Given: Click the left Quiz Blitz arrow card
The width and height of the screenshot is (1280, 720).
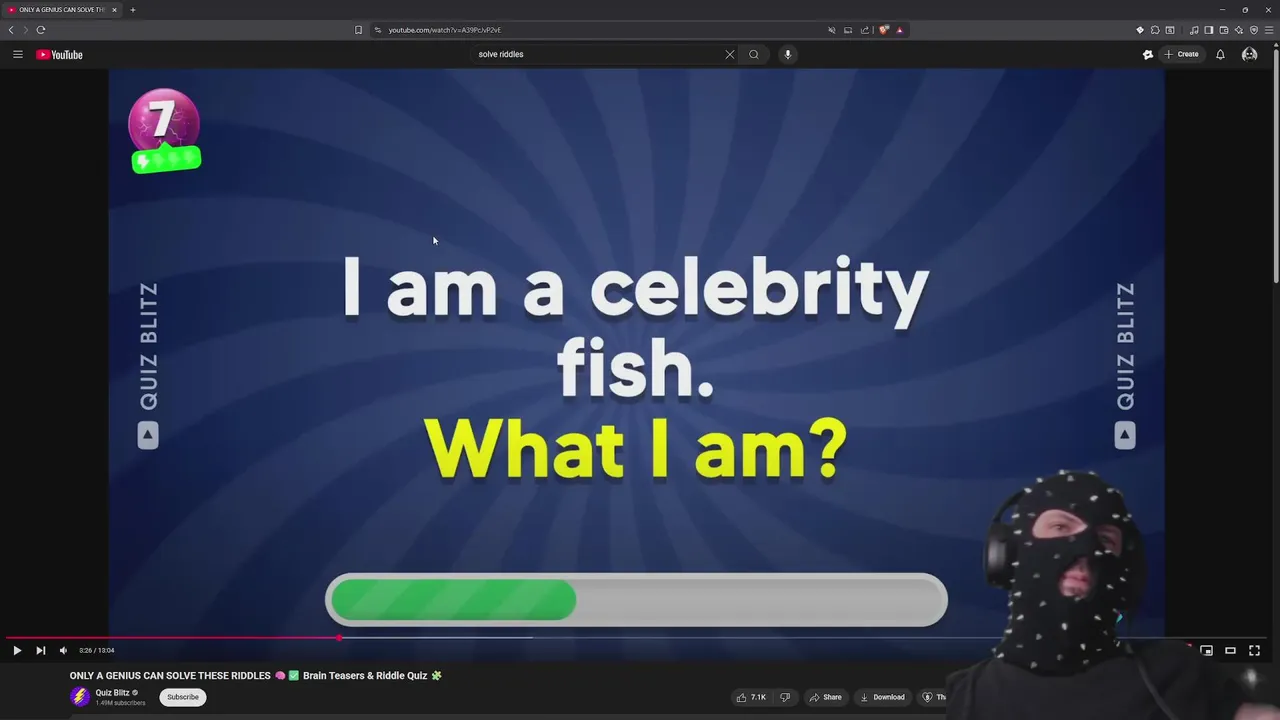Looking at the screenshot, I should click(x=148, y=435).
